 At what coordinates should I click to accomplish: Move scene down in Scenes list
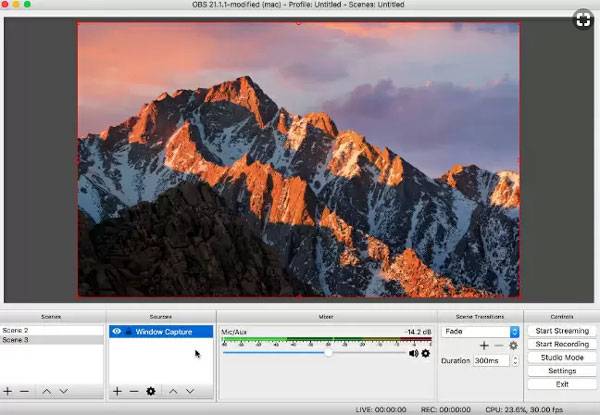tap(63, 391)
